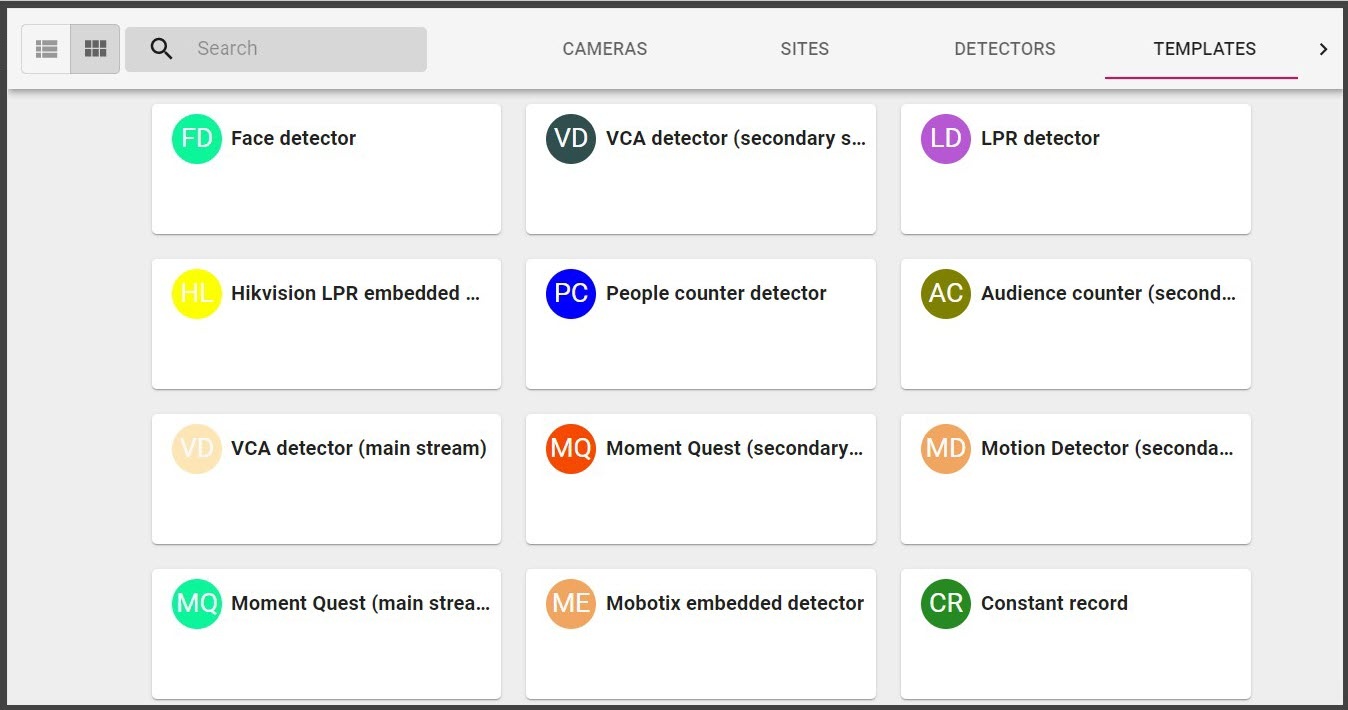Click the purple LD avatar icon
This screenshot has width=1348, height=710.
(x=946, y=139)
